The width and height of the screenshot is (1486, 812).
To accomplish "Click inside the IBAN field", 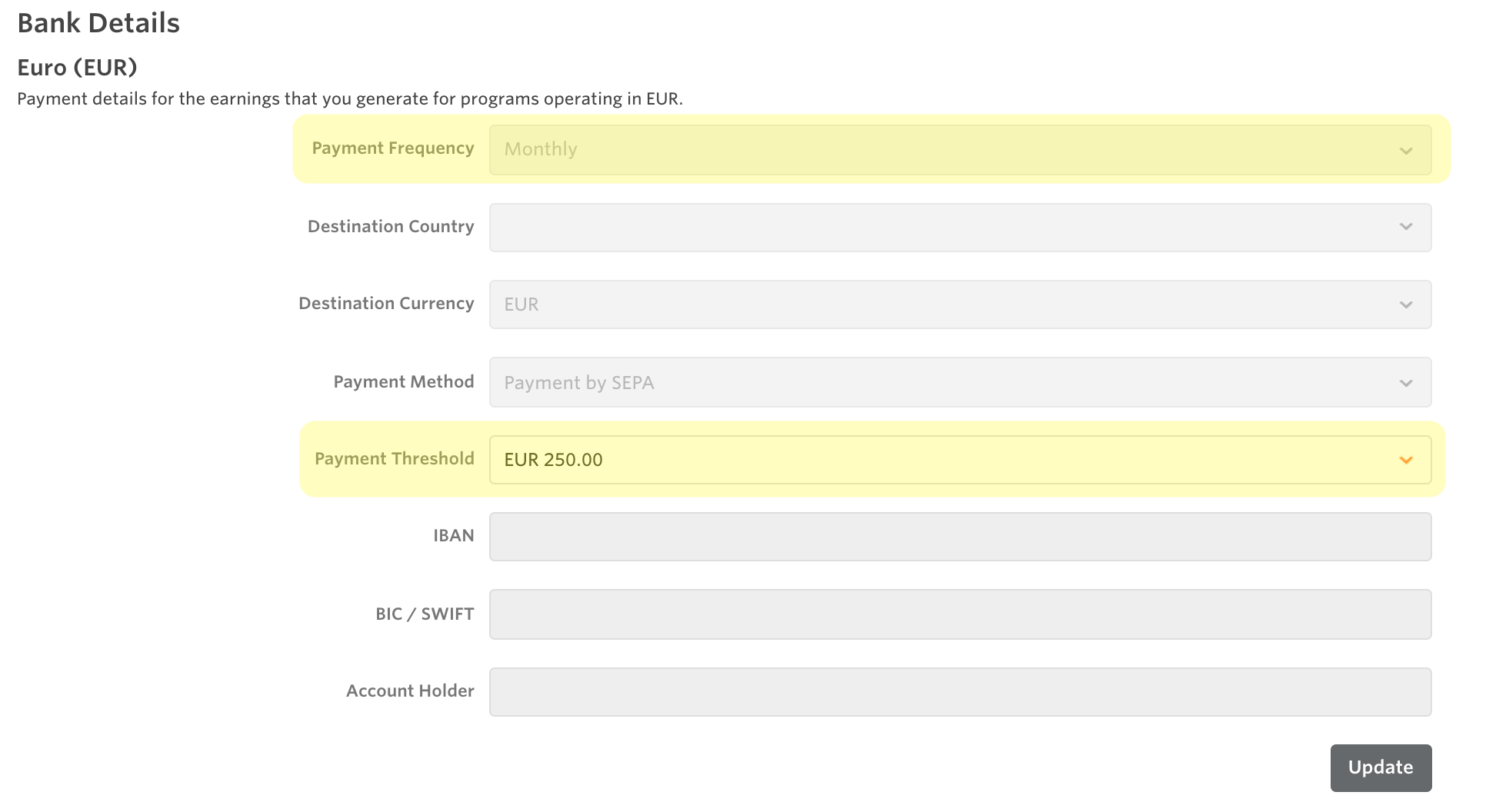I will [960, 536].
